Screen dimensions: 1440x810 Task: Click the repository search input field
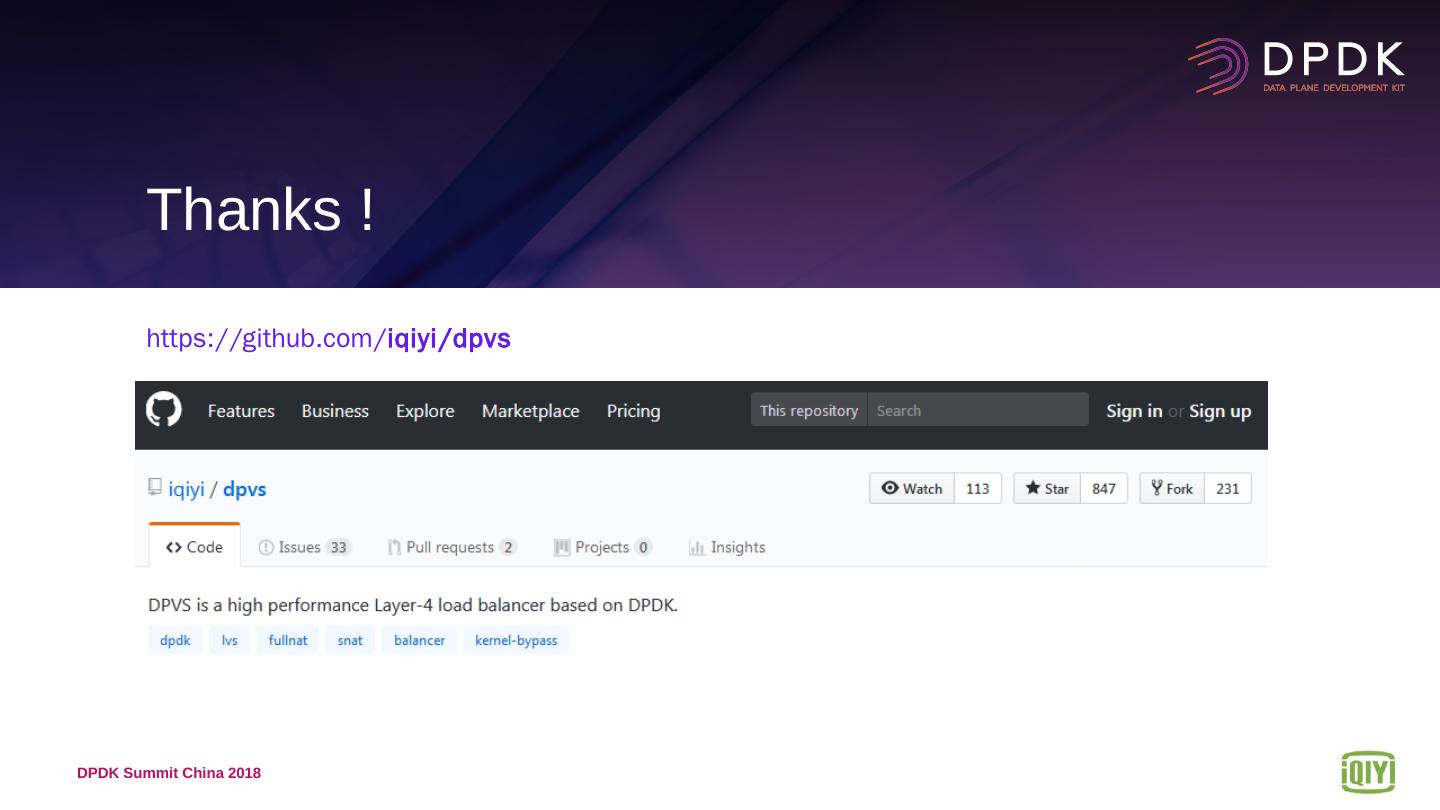(x=977, y=410)
